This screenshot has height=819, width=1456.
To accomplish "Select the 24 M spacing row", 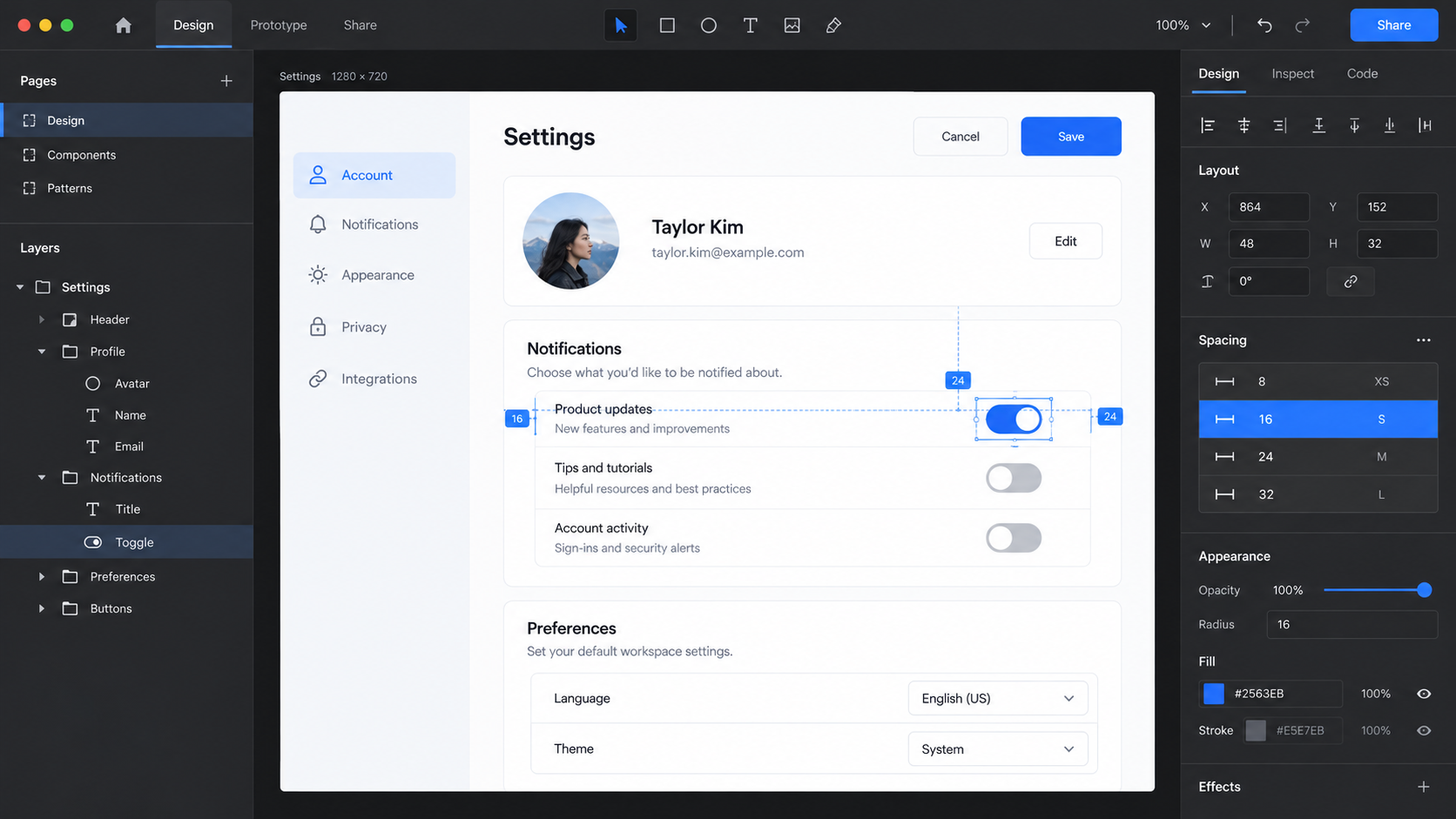I will point(1318,457).
